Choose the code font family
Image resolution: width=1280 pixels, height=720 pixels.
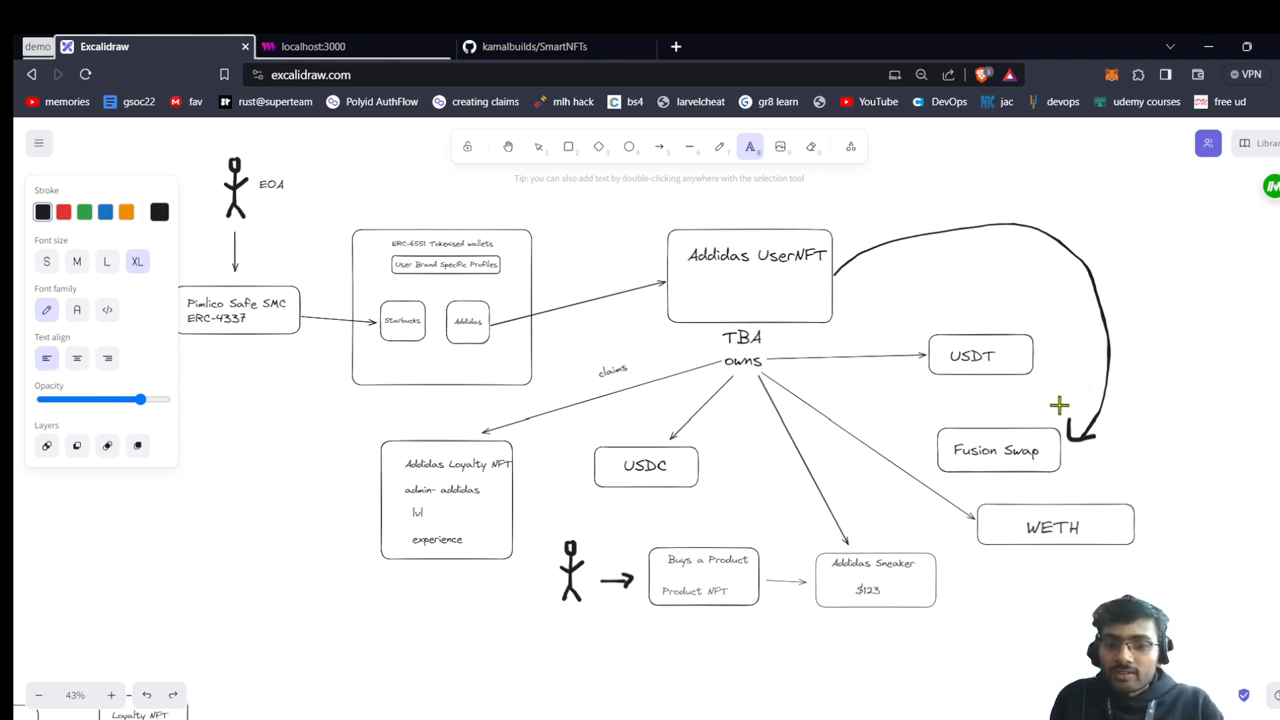107,310
